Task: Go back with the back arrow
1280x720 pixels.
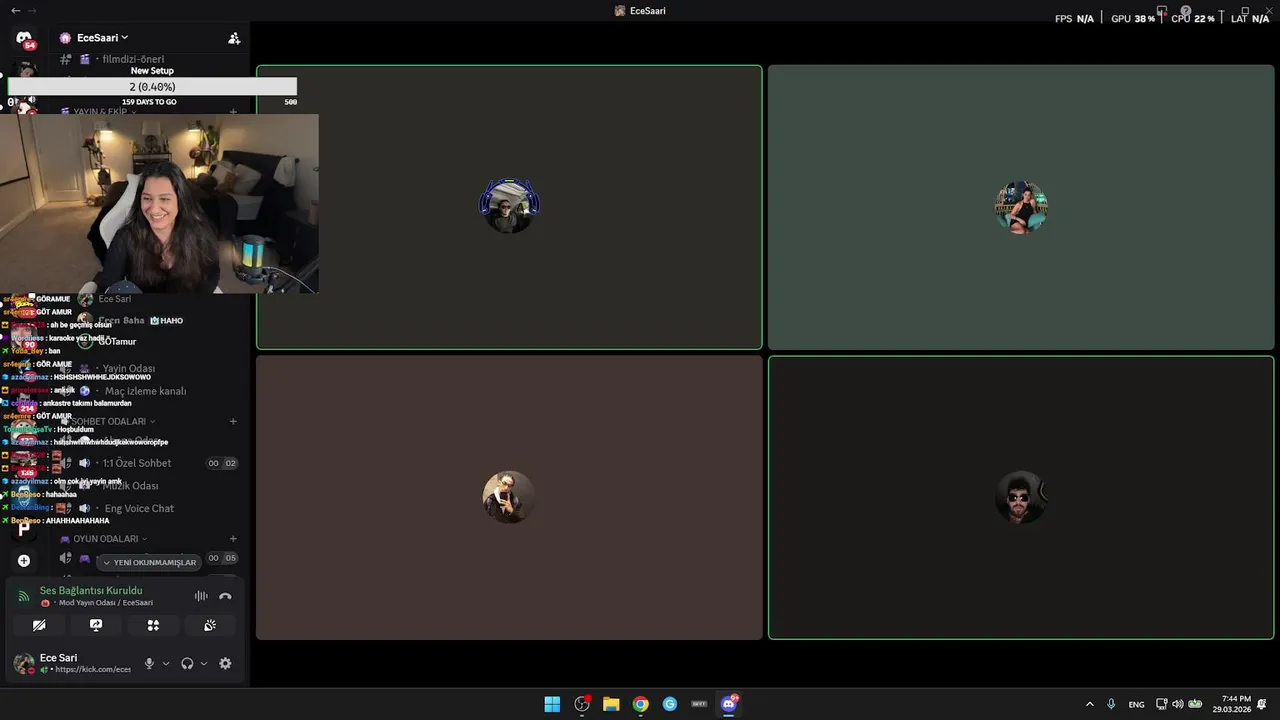Action: (15, 10)
